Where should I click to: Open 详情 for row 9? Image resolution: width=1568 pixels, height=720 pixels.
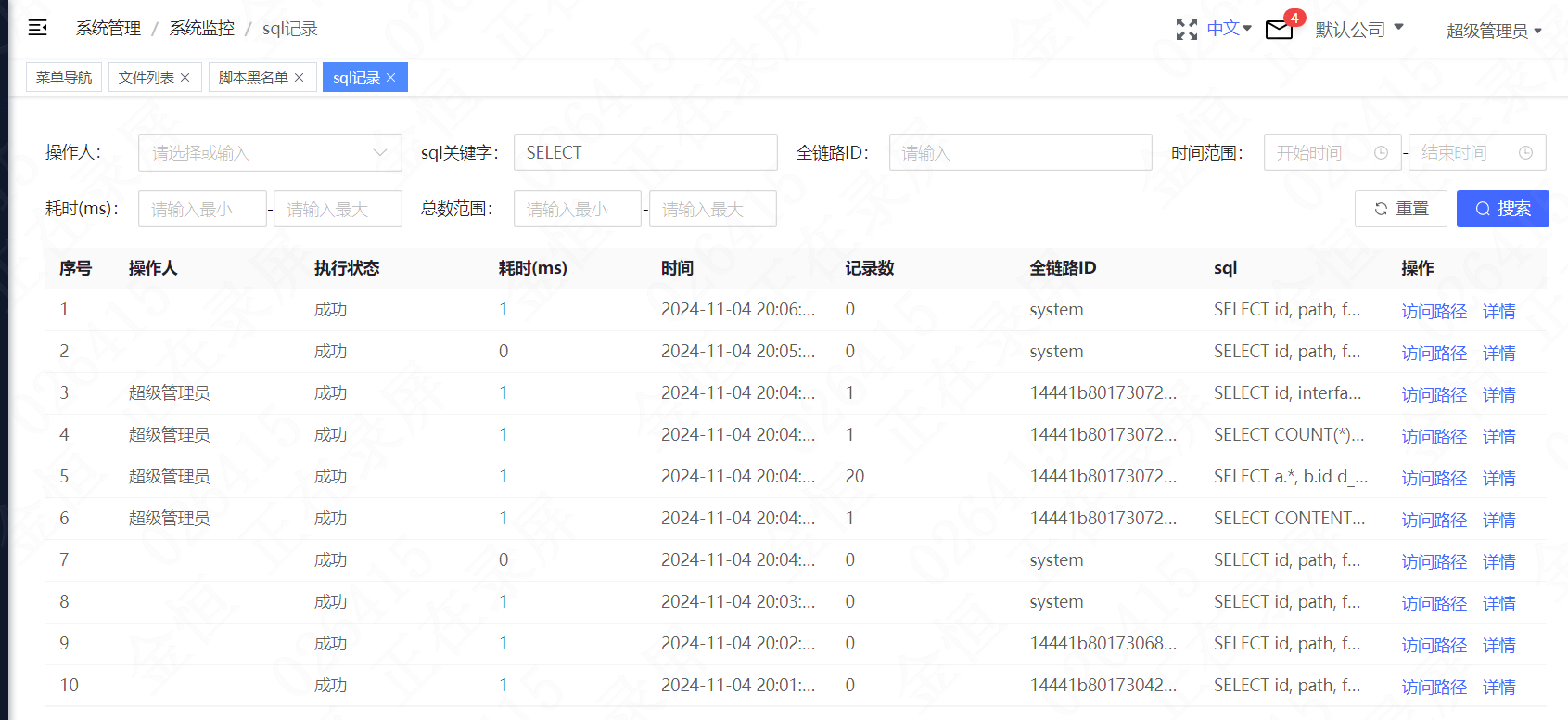click(1498, 646)
